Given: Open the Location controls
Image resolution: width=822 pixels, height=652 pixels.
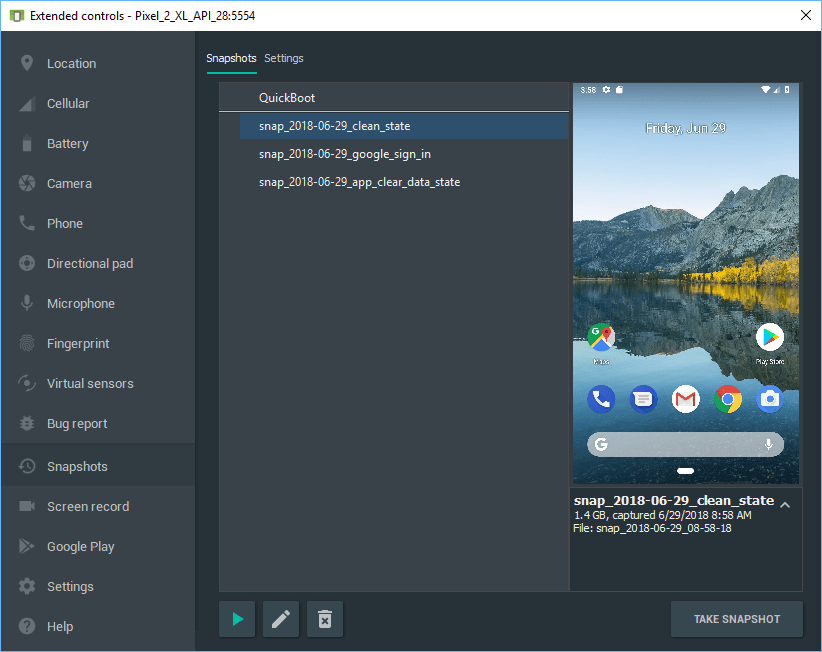Looking at the screenshot, I should 75,63.
